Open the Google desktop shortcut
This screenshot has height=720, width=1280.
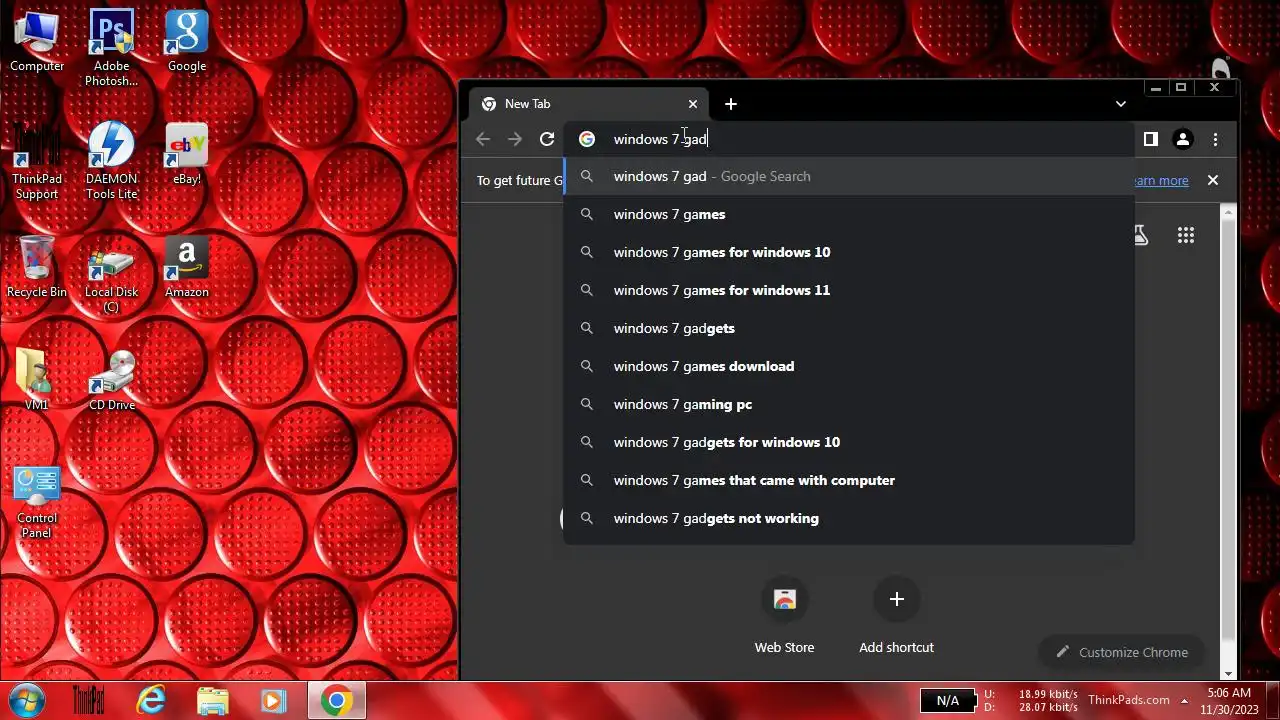click(186, 41)
